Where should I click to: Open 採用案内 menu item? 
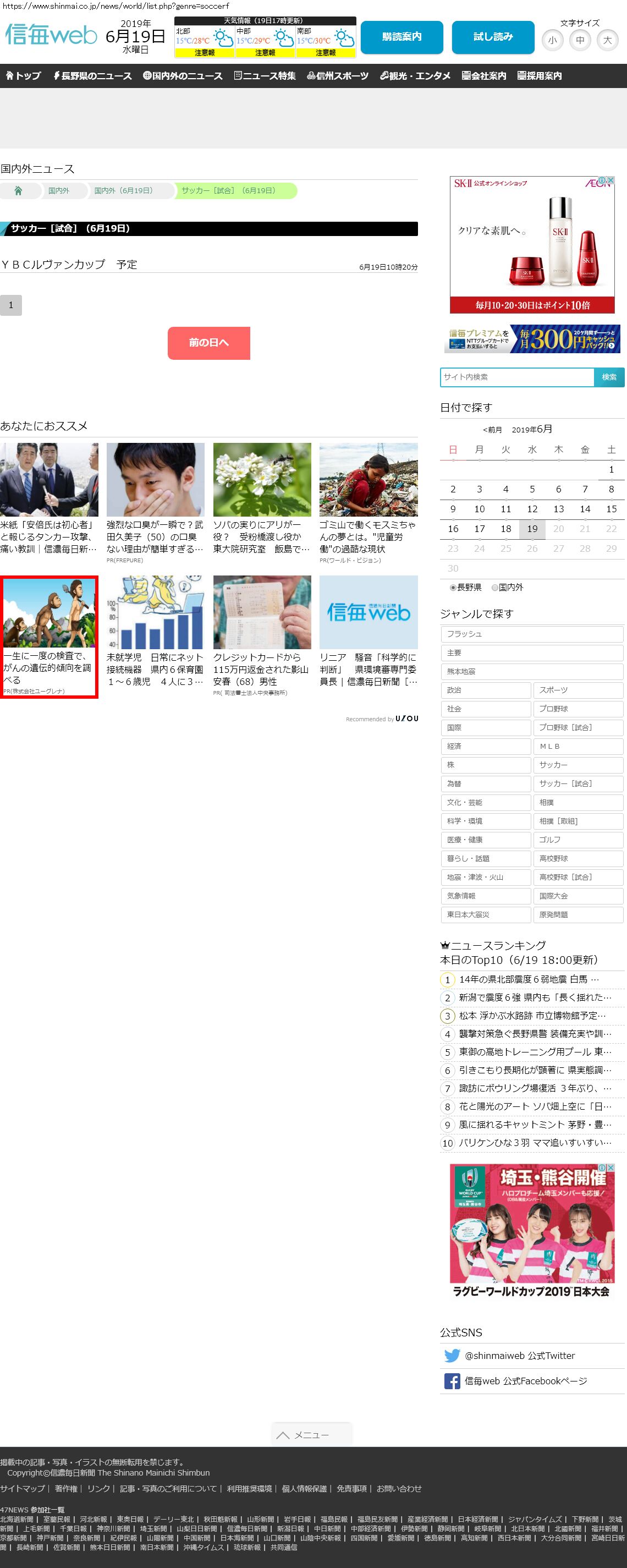(x=540, y=75)
